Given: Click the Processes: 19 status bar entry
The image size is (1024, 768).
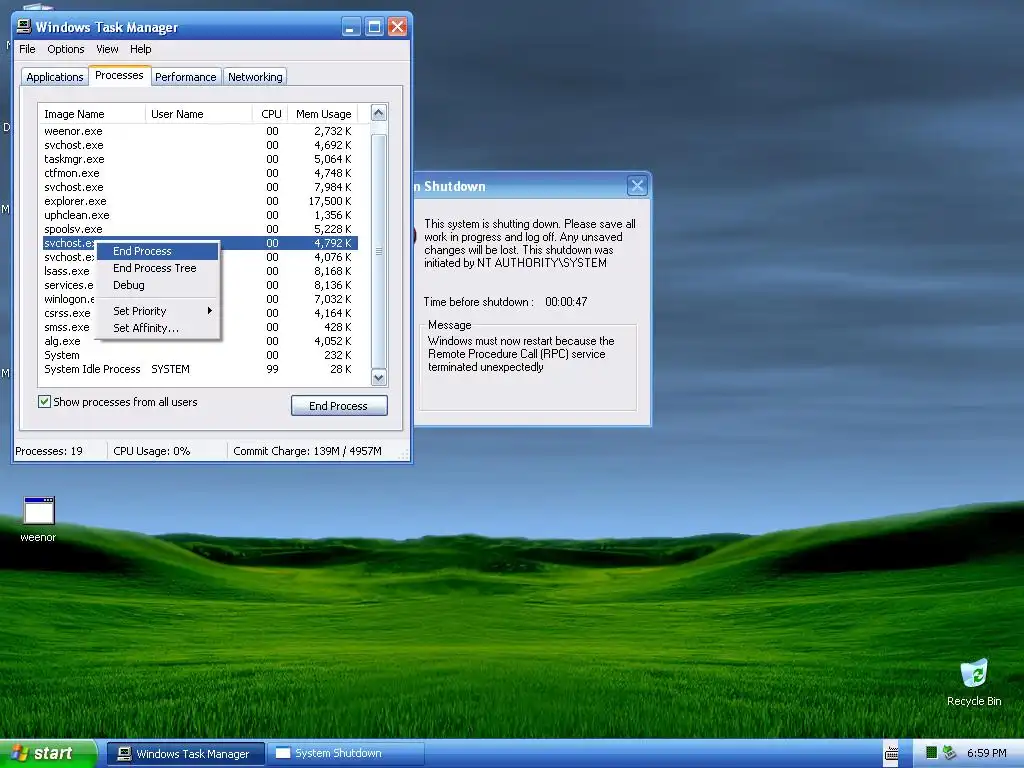Looking at the screenshot, I should pos(49,451).
